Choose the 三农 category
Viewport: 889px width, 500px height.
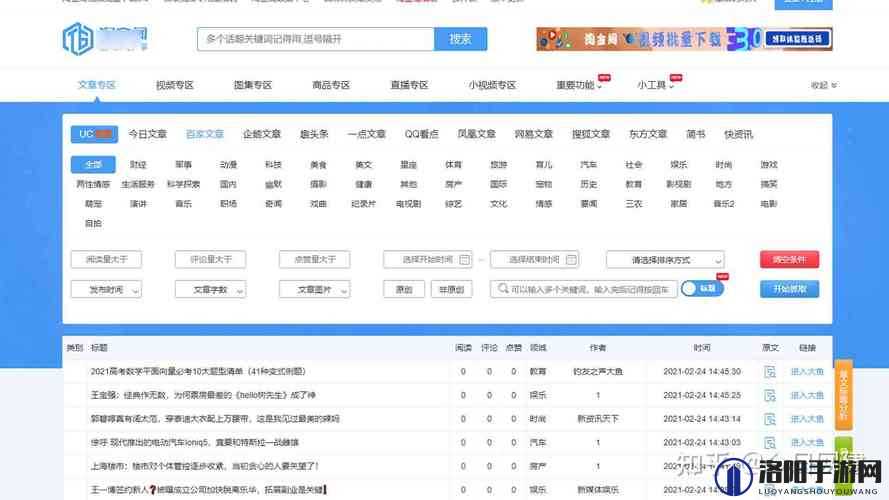point(633,204)
